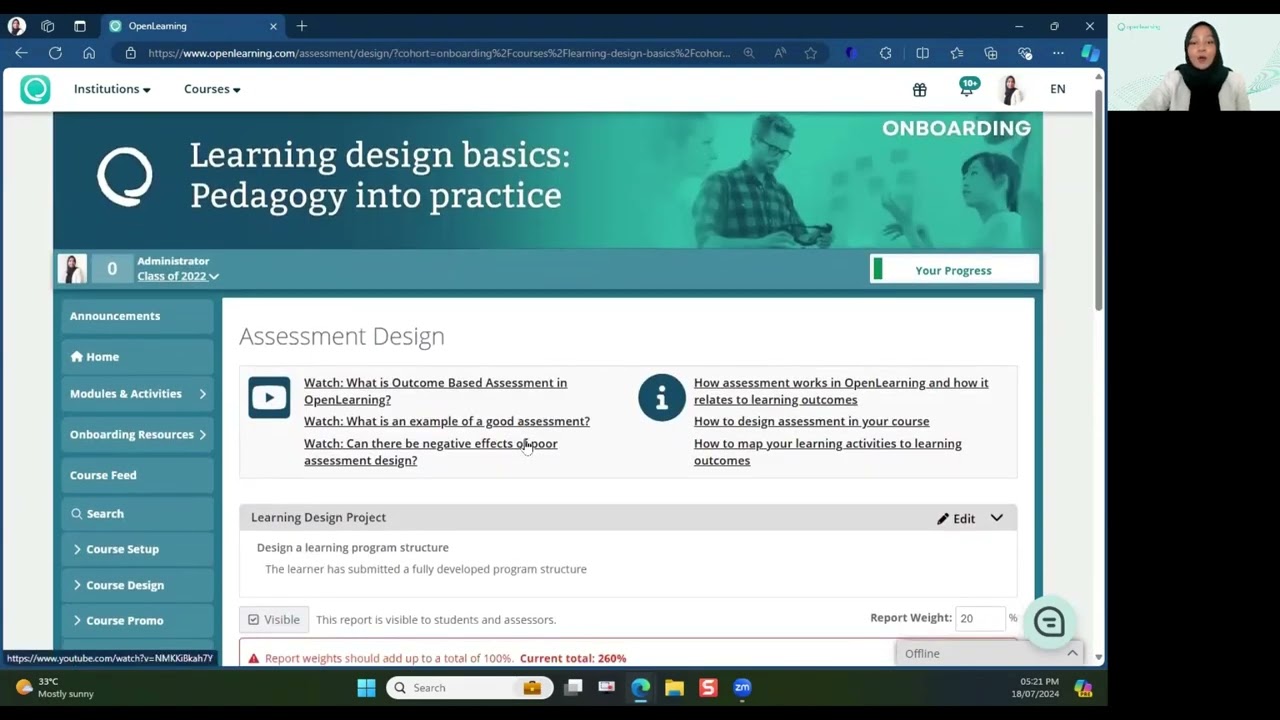Open the Institutions dropdown menu
The image size is (1280, 720).
[x=112, y=89]
